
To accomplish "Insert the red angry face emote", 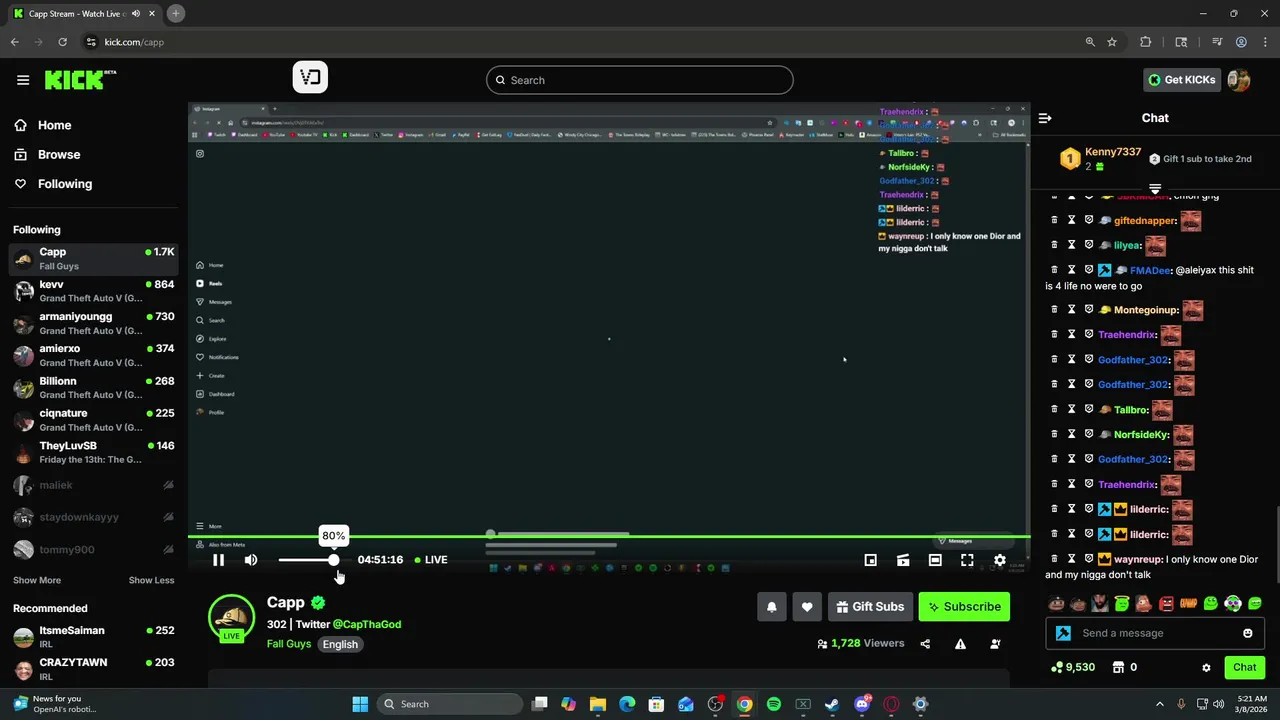I will point(1166,603).
